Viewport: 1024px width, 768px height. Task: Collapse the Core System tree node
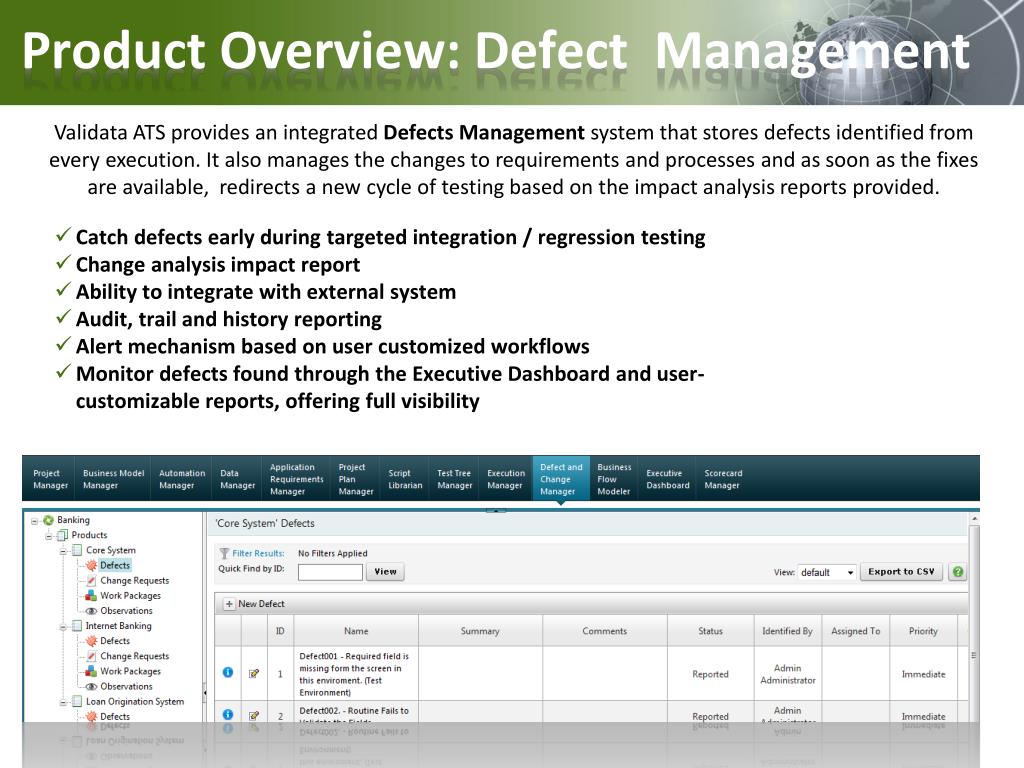click(x=63, y=551)
